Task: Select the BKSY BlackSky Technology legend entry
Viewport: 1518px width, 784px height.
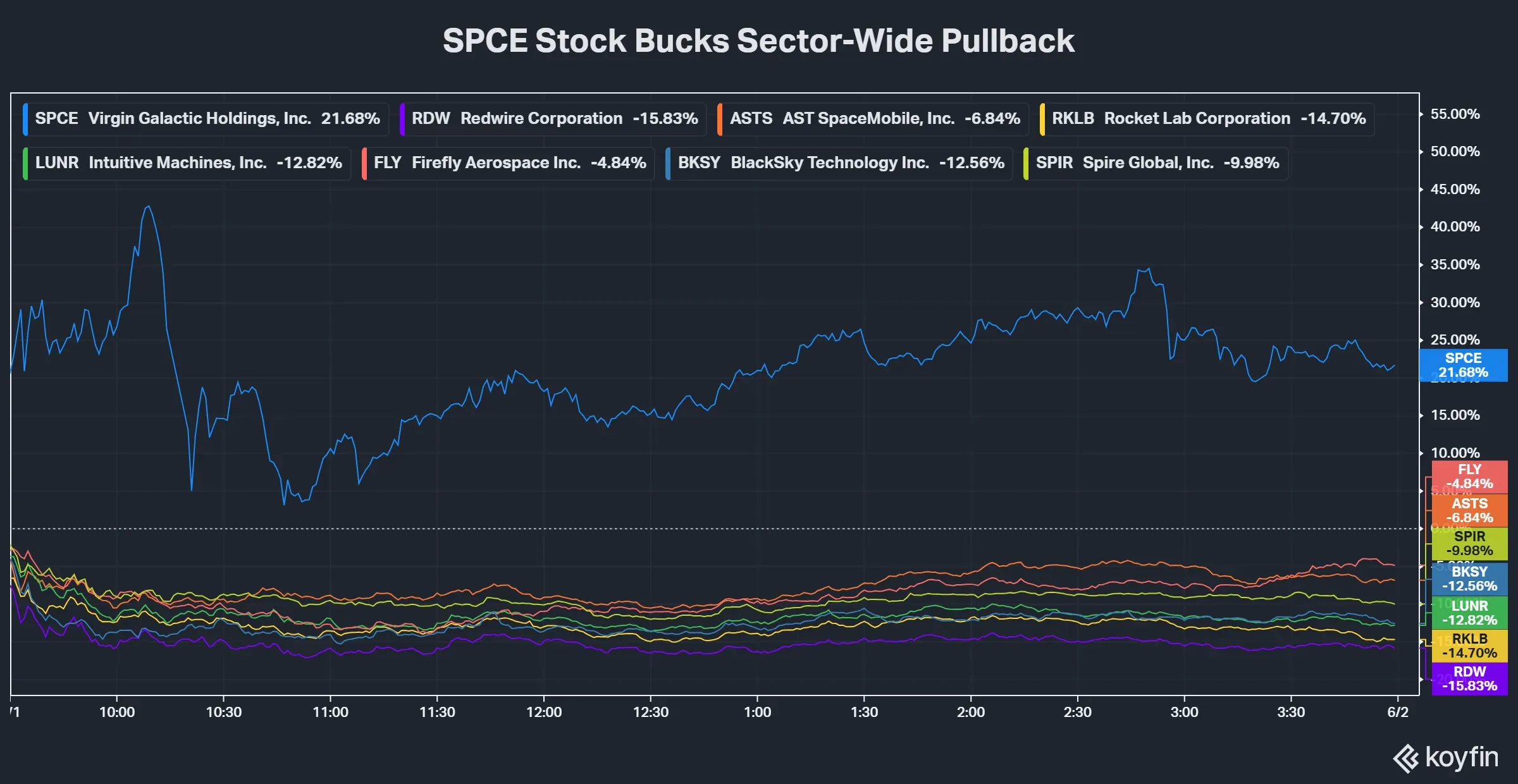Action: coord(839,163)
